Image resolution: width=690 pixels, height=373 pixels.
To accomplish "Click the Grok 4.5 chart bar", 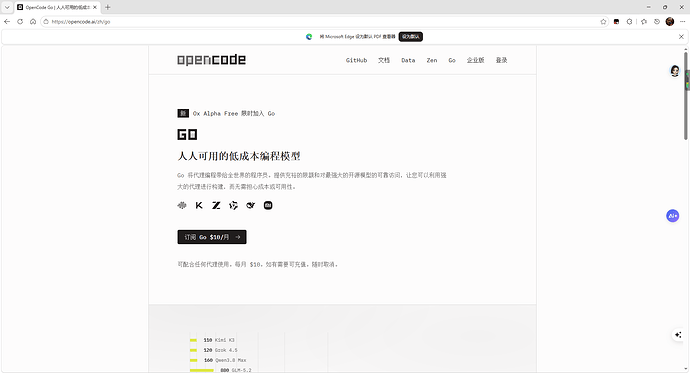I will 193,350.
